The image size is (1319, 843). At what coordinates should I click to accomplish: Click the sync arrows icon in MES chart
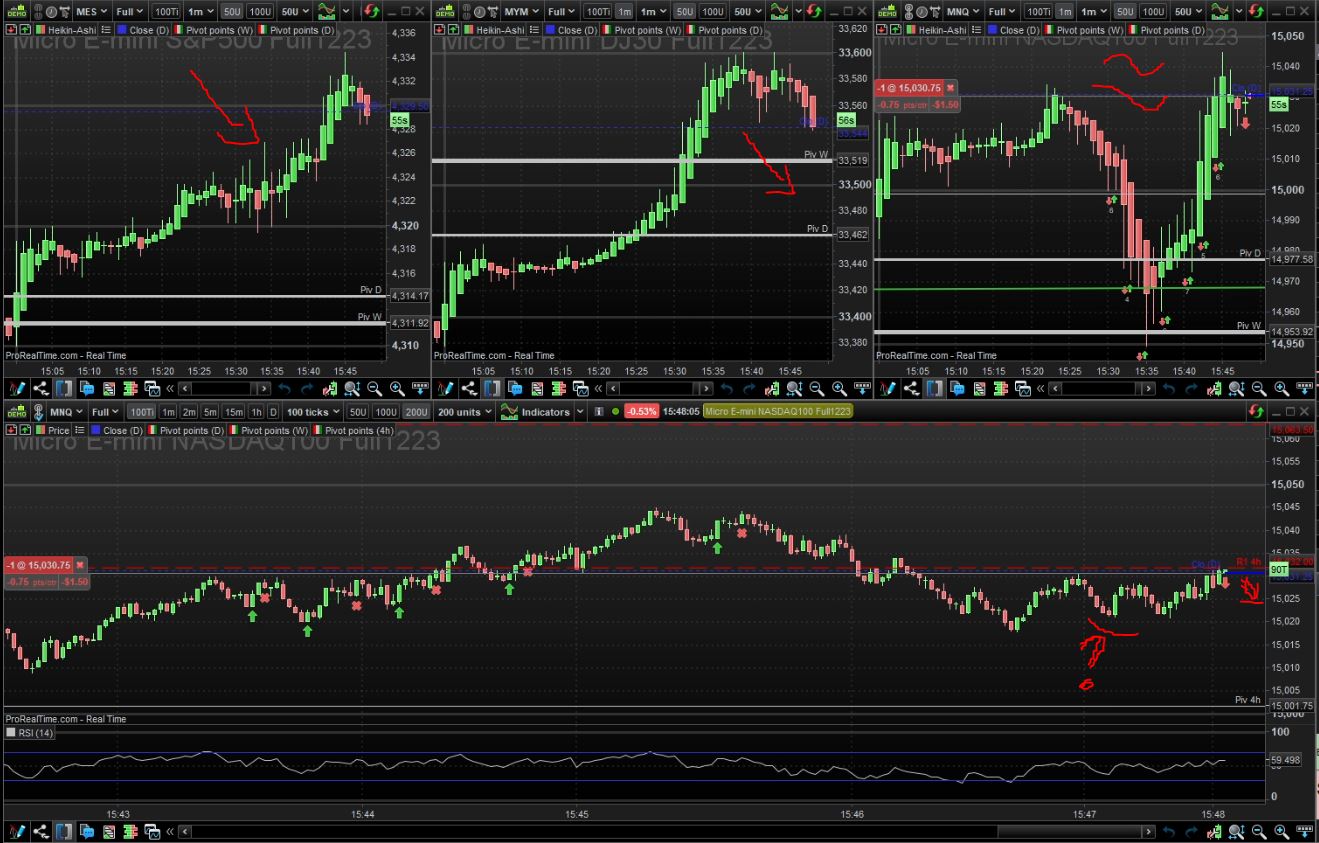tap(371, 12)
